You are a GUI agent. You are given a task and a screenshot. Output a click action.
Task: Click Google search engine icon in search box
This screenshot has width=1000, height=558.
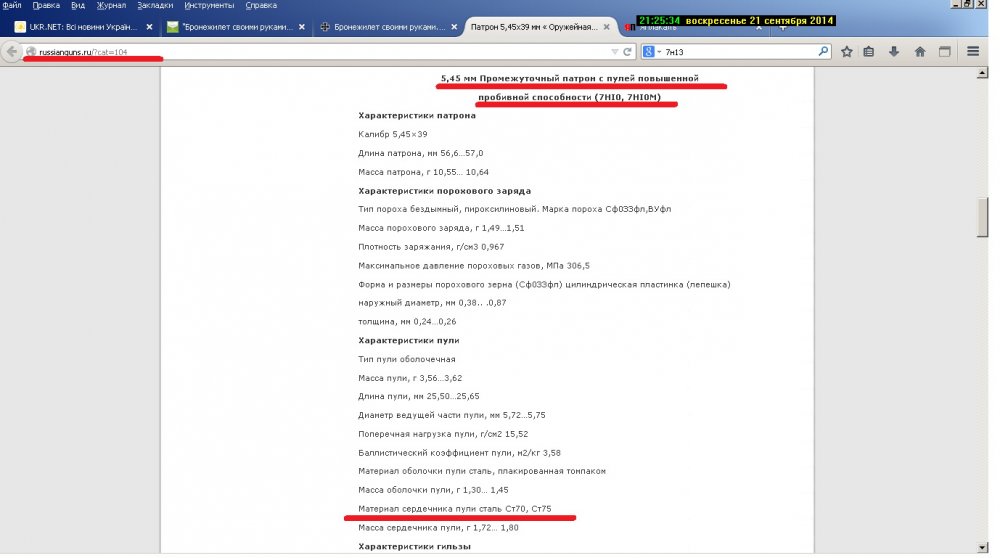(649, 52)
